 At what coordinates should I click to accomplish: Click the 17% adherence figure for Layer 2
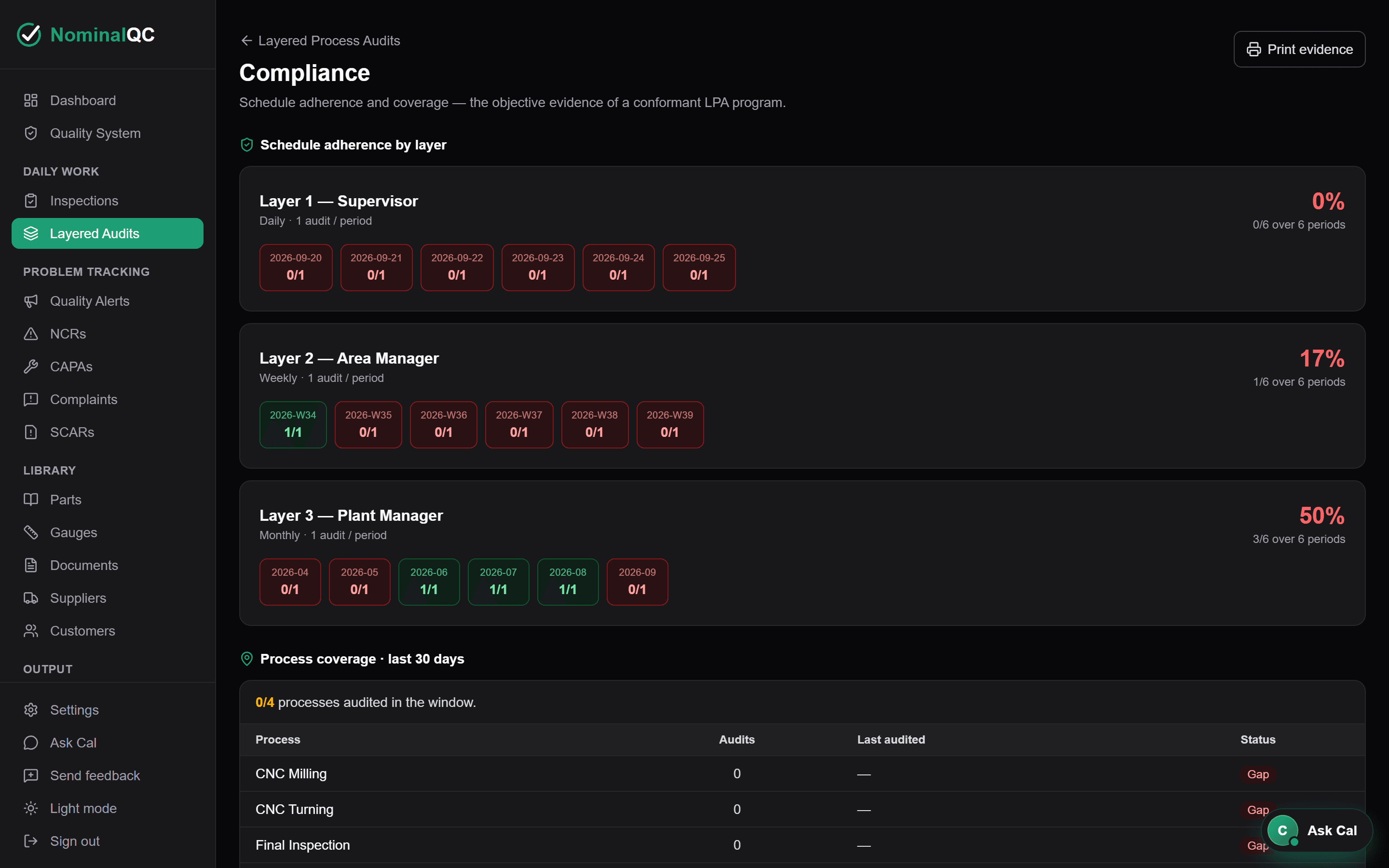click(1322, 359)
